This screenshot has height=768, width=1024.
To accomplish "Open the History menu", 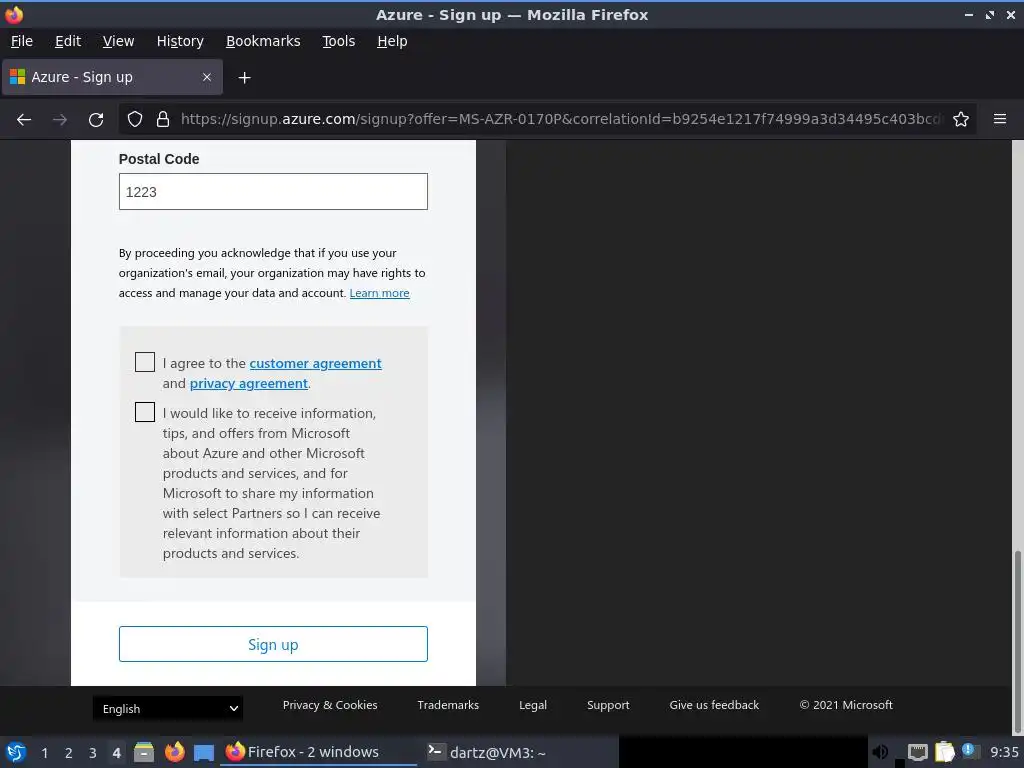I will (180, 41).
